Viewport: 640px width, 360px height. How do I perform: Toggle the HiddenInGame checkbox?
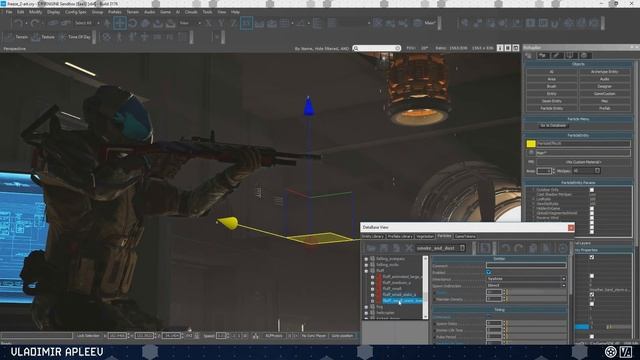(x=592, y=209)
